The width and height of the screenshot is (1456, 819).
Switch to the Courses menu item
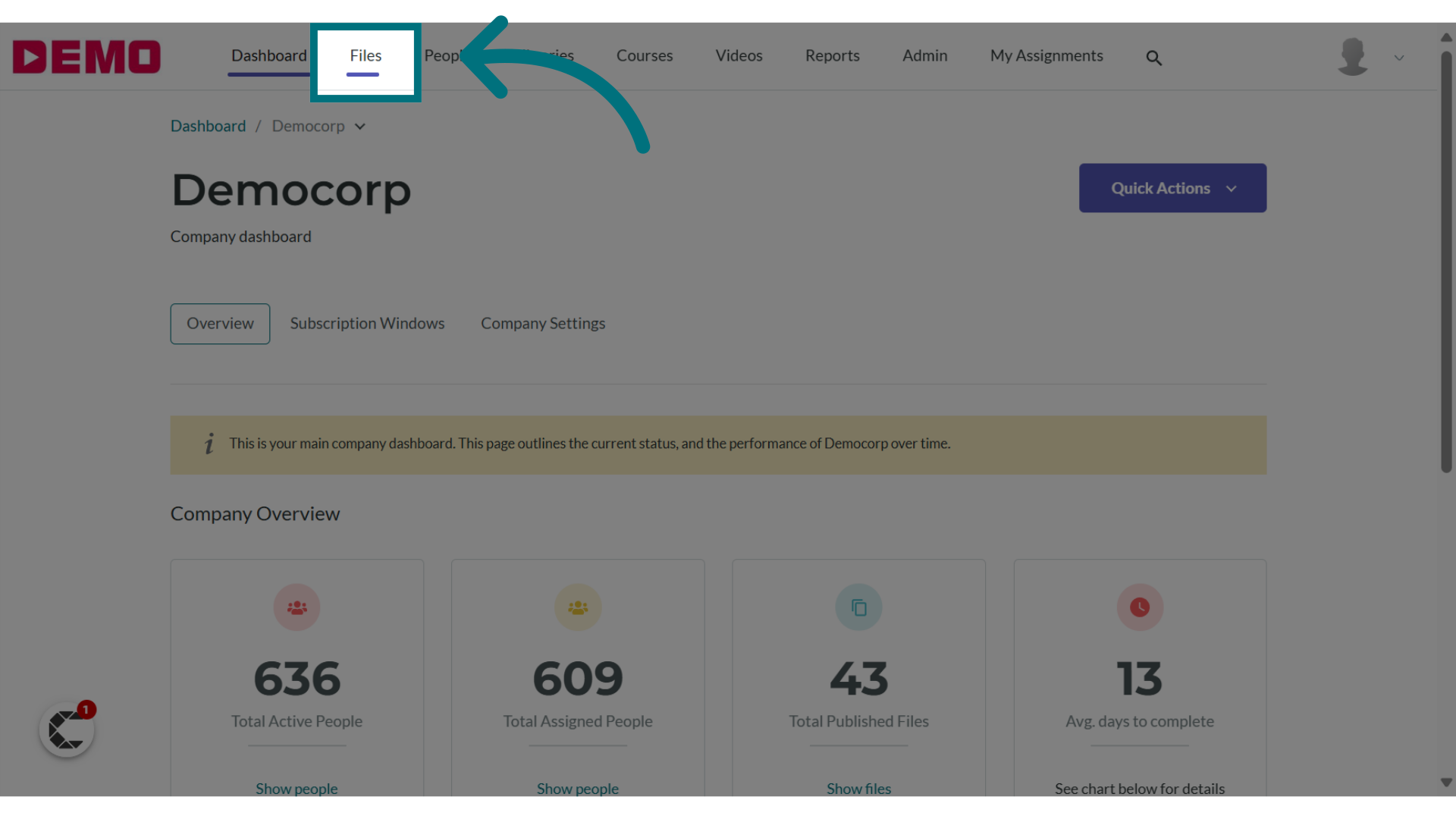click(645, 55)
